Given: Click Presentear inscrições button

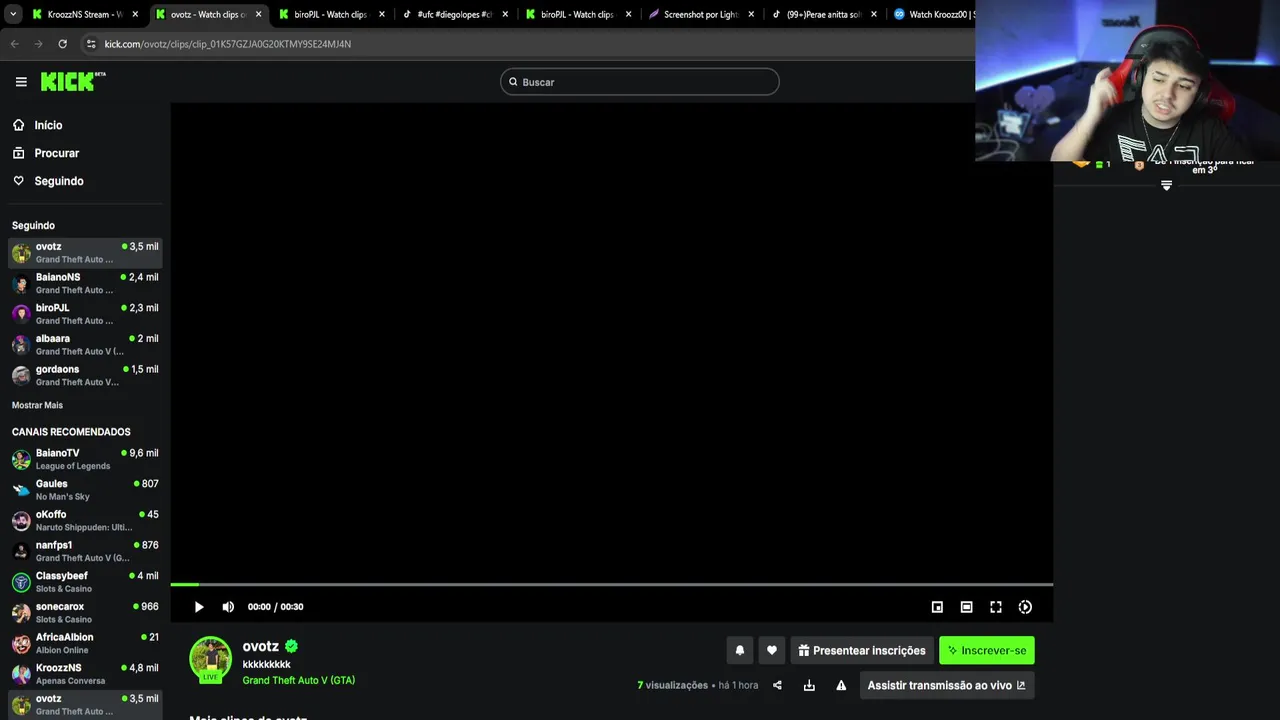Looking at the screenshot, I should tap(862, 650).
